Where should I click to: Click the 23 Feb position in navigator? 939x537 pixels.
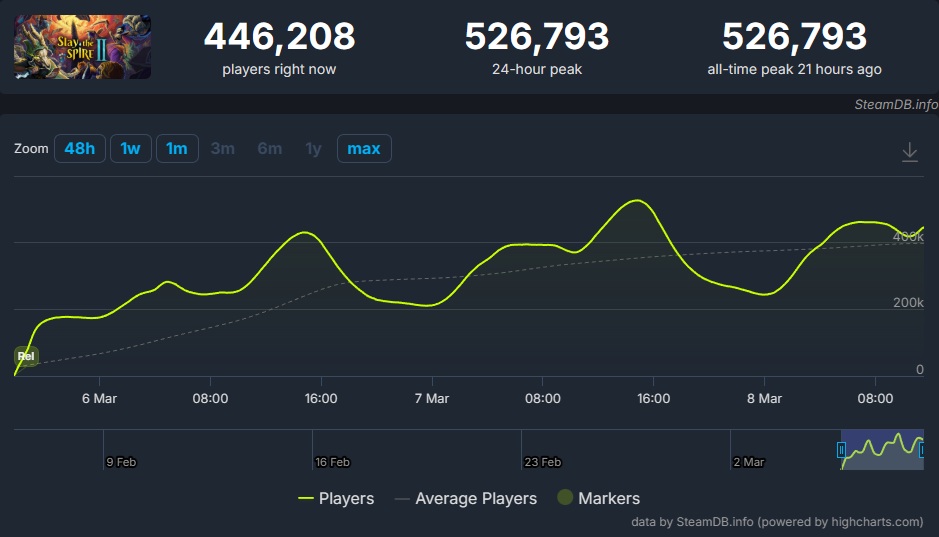pyautogui.click(x=541, y=462)
